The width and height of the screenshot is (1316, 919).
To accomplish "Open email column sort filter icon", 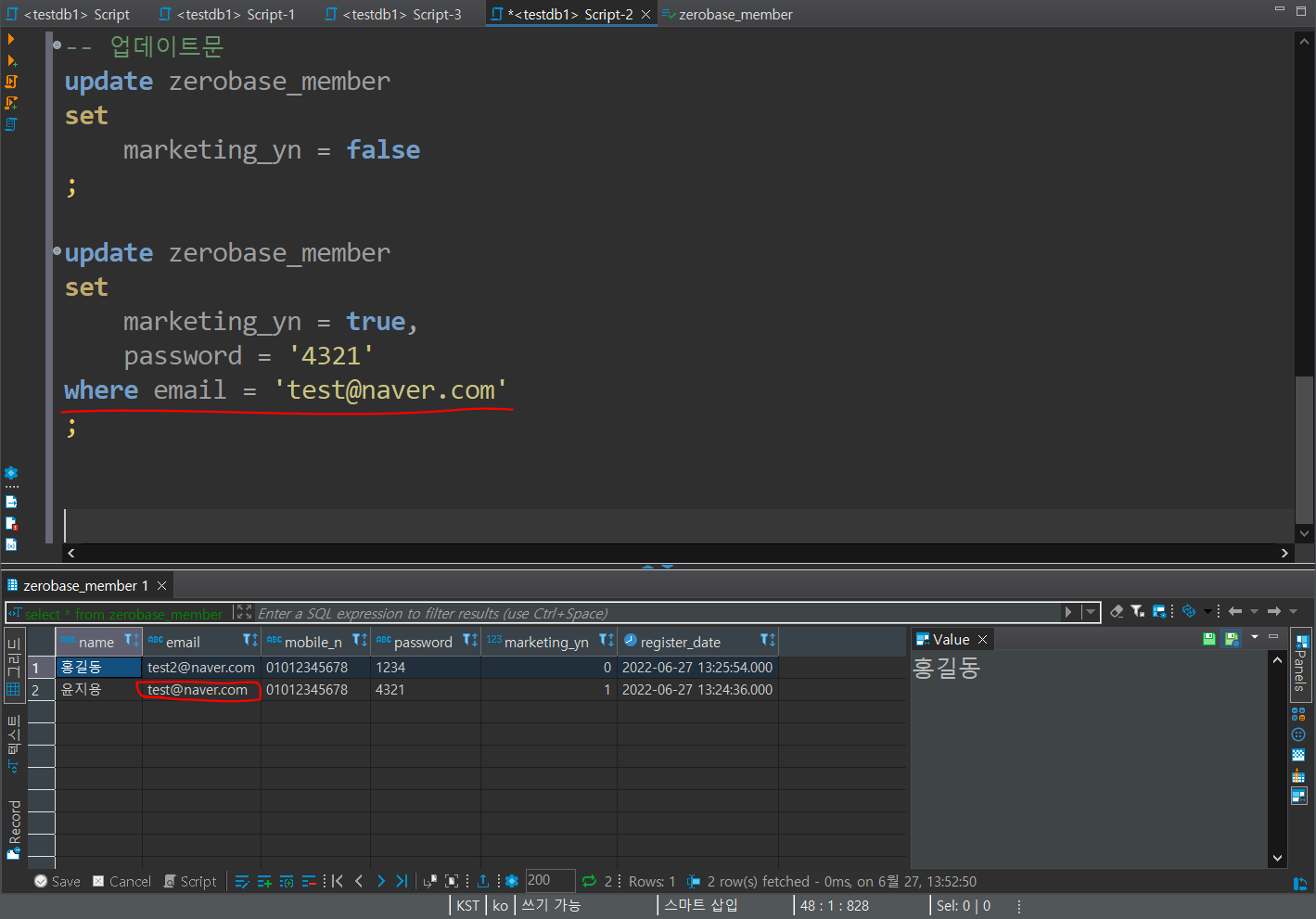I will click(250, 640).
